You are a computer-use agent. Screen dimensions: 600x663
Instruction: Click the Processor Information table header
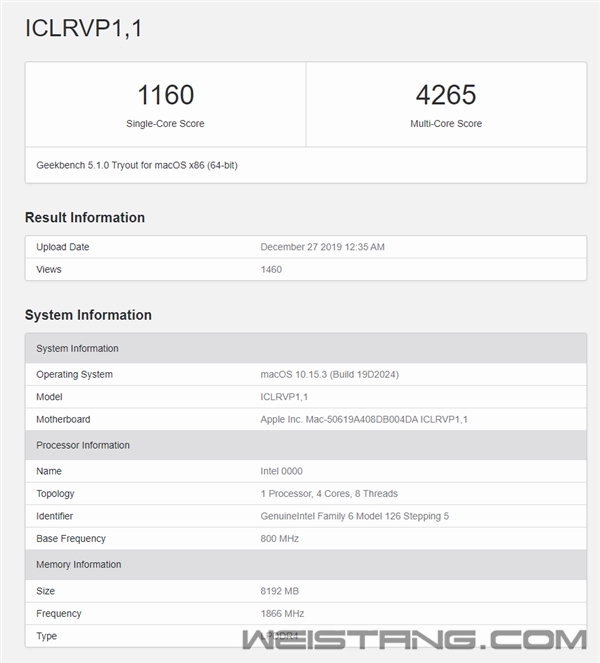click(306, 445)
